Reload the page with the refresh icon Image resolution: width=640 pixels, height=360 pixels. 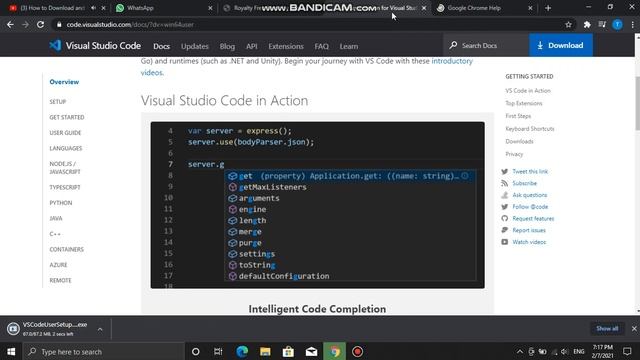pos(40,24)
